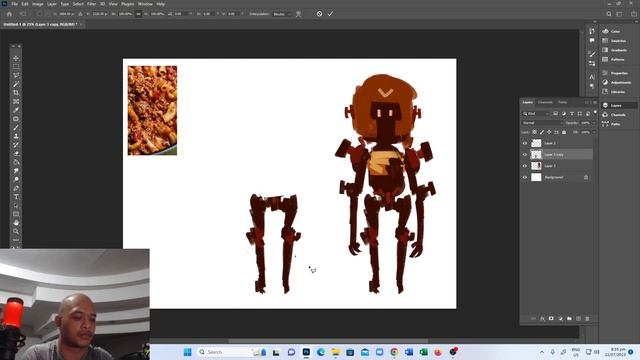The width and height of the screenshot is (640, 360).
Task: Select the Dodge tool
Action: click(16, 180)
